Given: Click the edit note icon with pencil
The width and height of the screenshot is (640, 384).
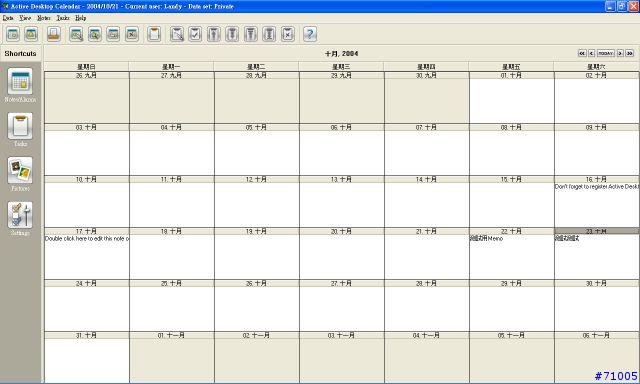Looking at the screenshot, I should coord(76,34).
